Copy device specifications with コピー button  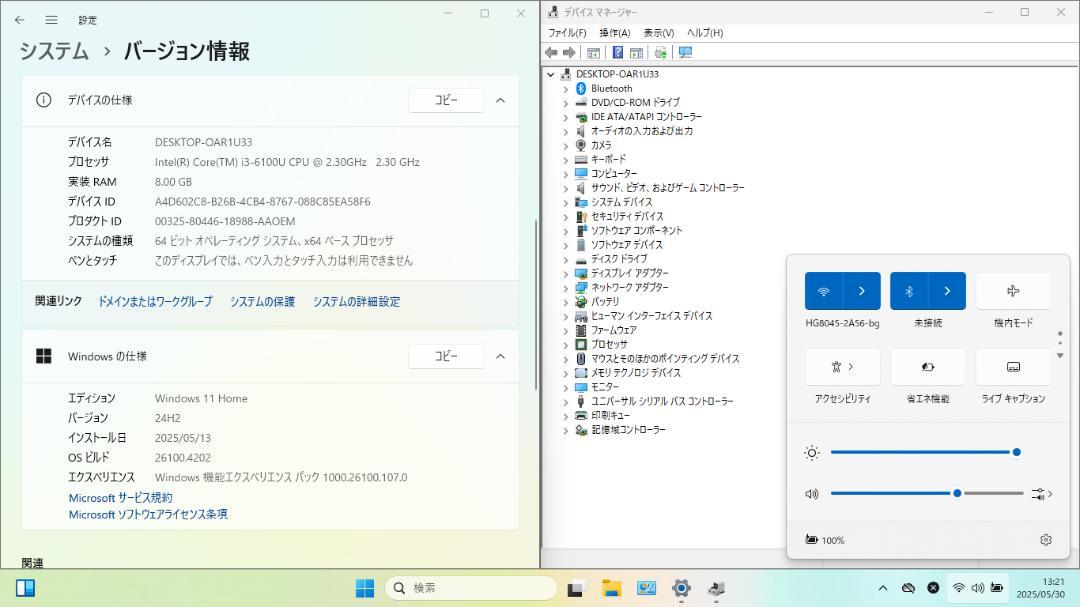446,101
